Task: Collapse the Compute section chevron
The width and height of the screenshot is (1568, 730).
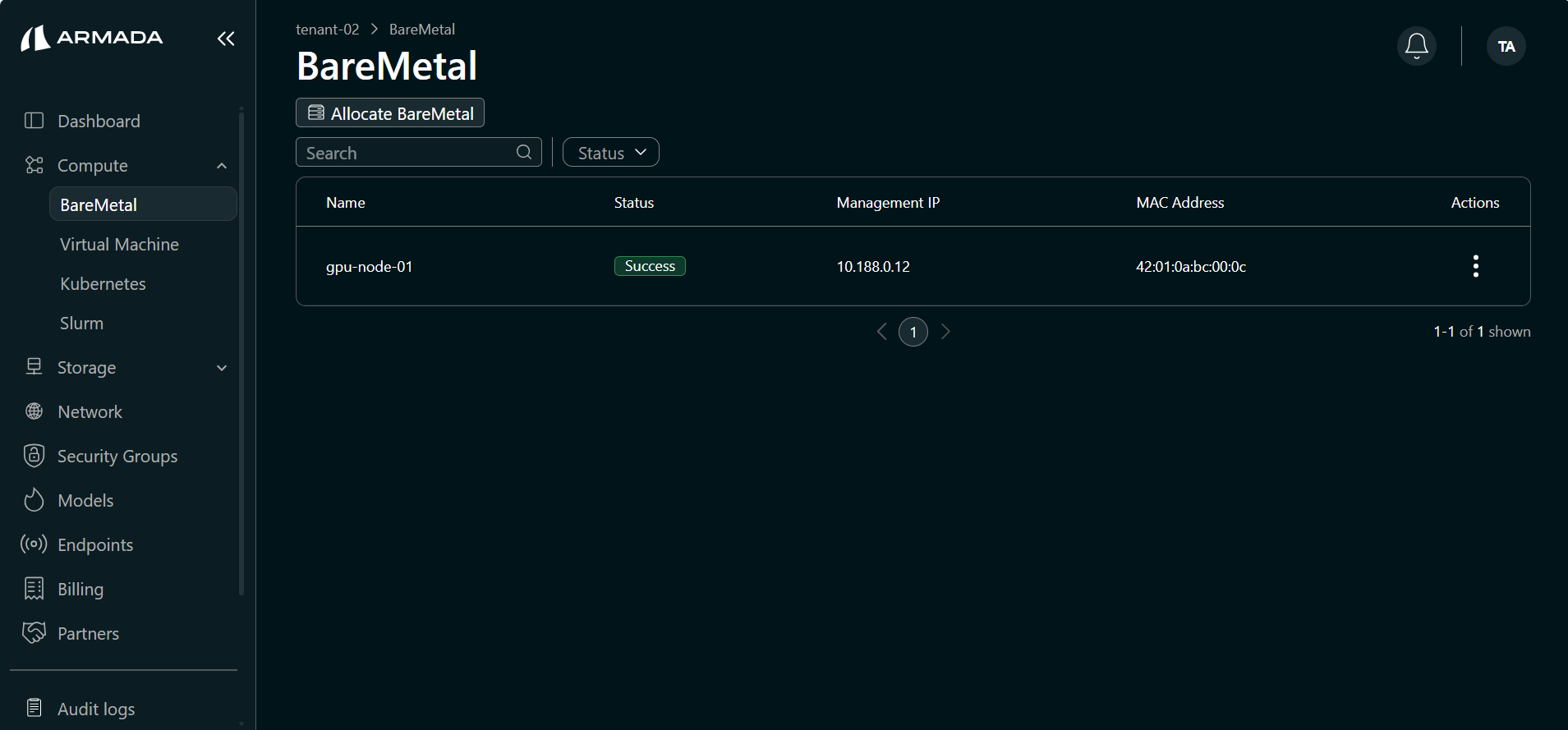Action: click(x=222, y=166)
